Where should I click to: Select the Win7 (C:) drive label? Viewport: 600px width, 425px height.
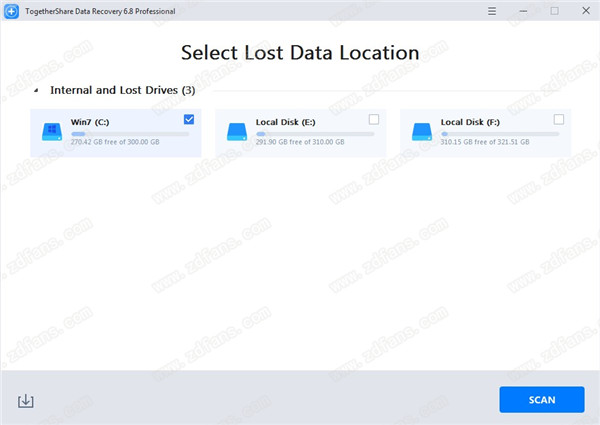(90, 122)
